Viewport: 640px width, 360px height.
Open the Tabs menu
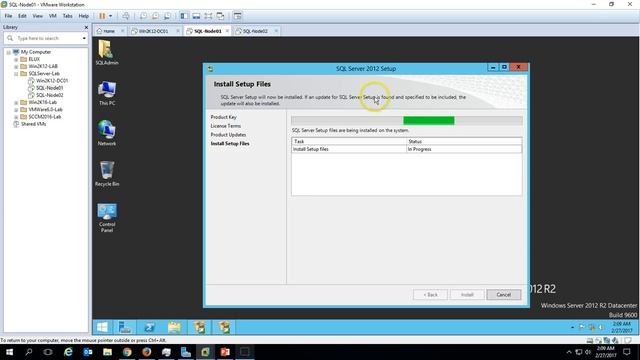(x=67, y=16)
